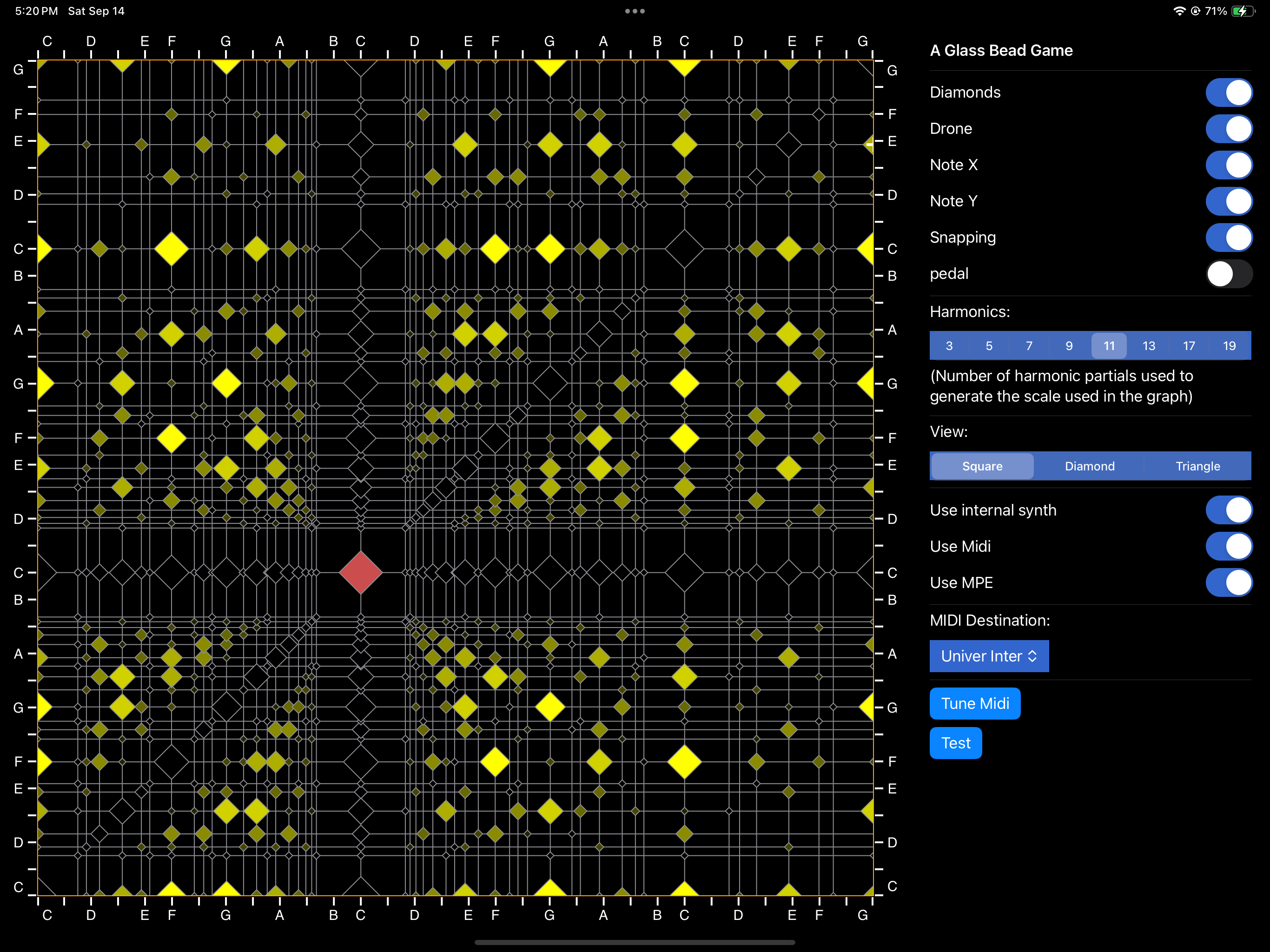The width and height of the screenshot is (1270, 952).
Task: Tap the Wi-Fi status icon
Action: [1179, 11]
